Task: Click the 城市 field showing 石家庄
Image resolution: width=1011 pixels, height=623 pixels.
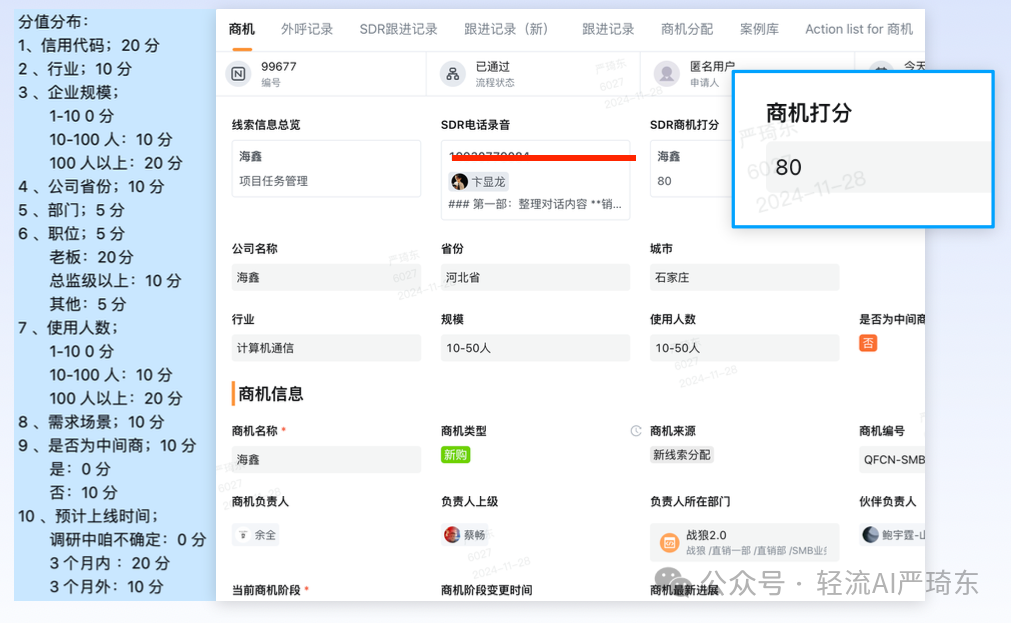Action: (x=745, y=277)
